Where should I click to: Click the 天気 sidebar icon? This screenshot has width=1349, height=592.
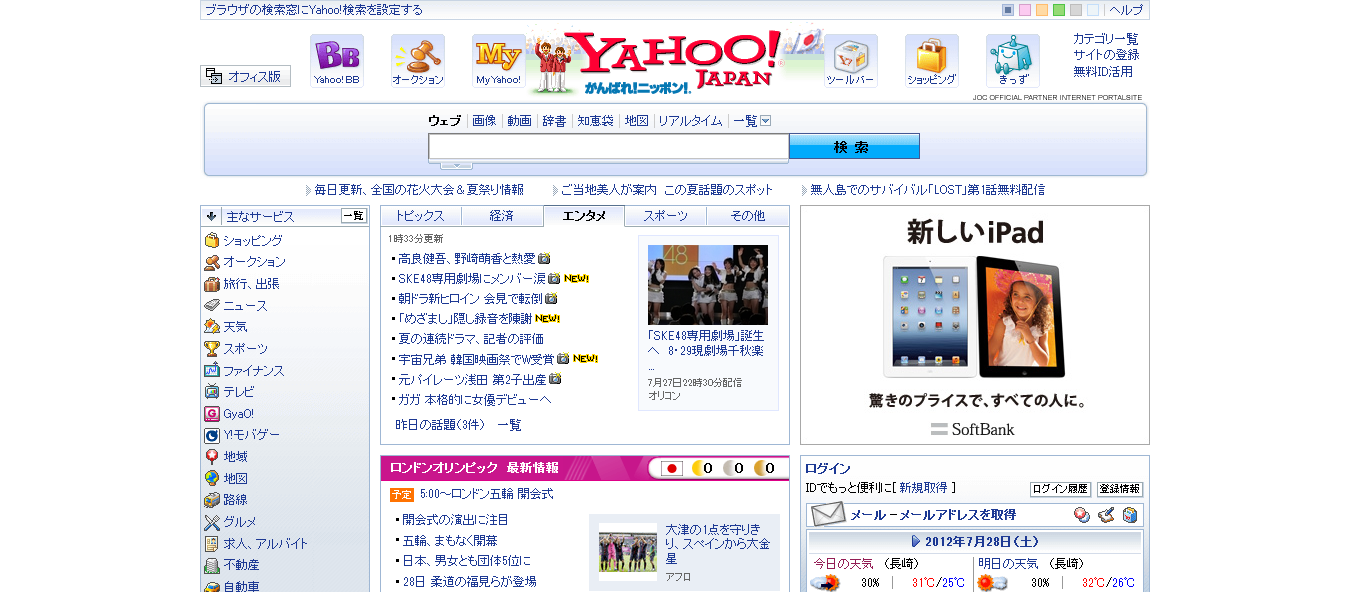[212, 327]
